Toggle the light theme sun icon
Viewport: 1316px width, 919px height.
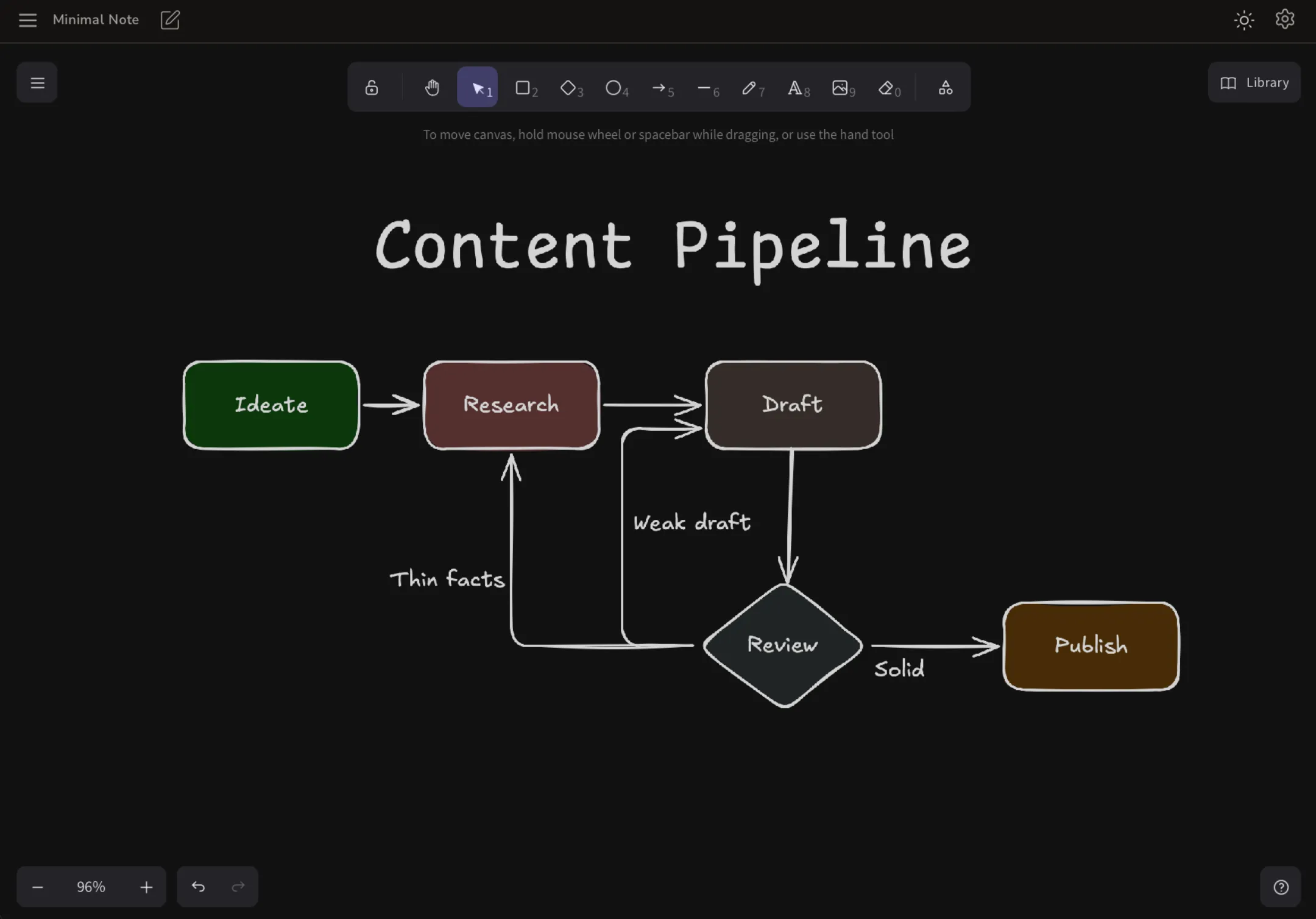click(1243, 20)
